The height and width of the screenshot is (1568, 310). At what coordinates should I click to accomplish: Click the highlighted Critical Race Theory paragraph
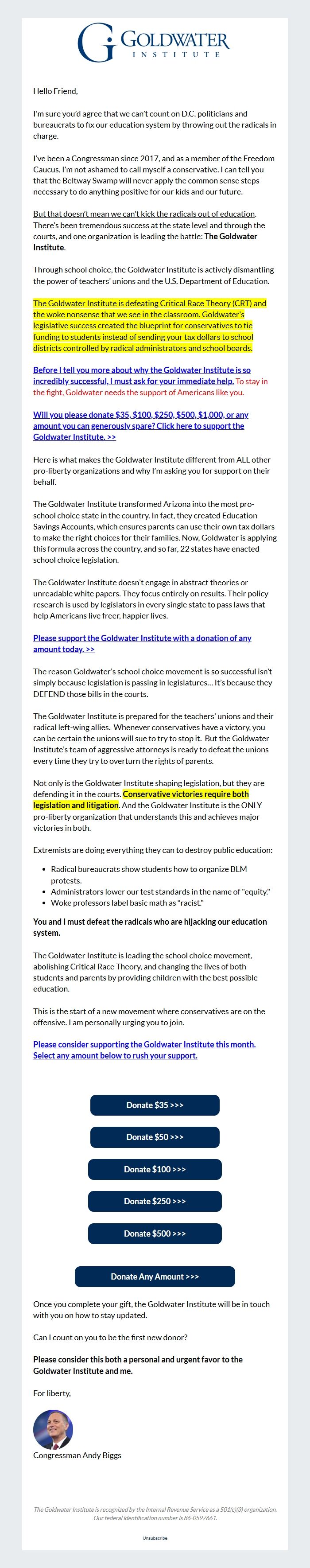point(149,326)
